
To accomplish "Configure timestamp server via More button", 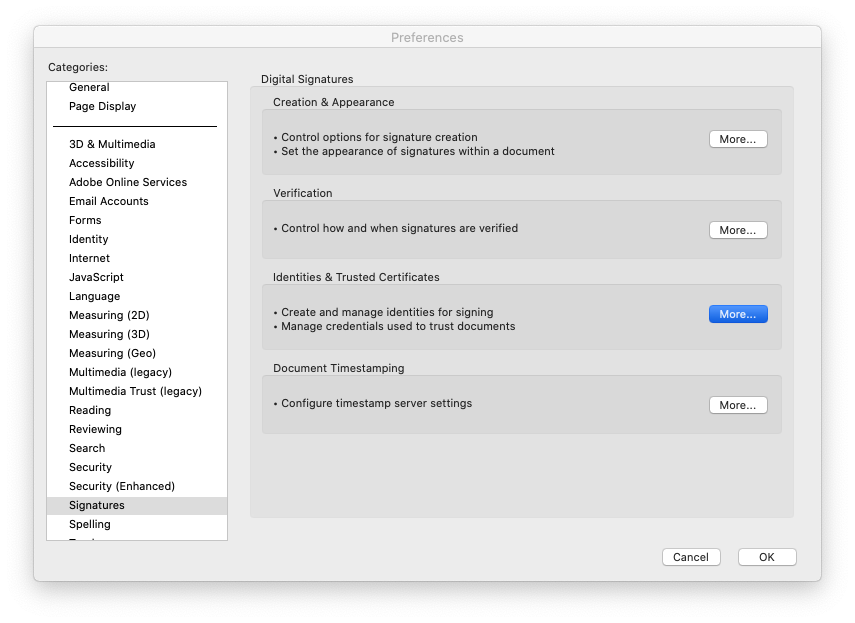I will tap(737, 405).
